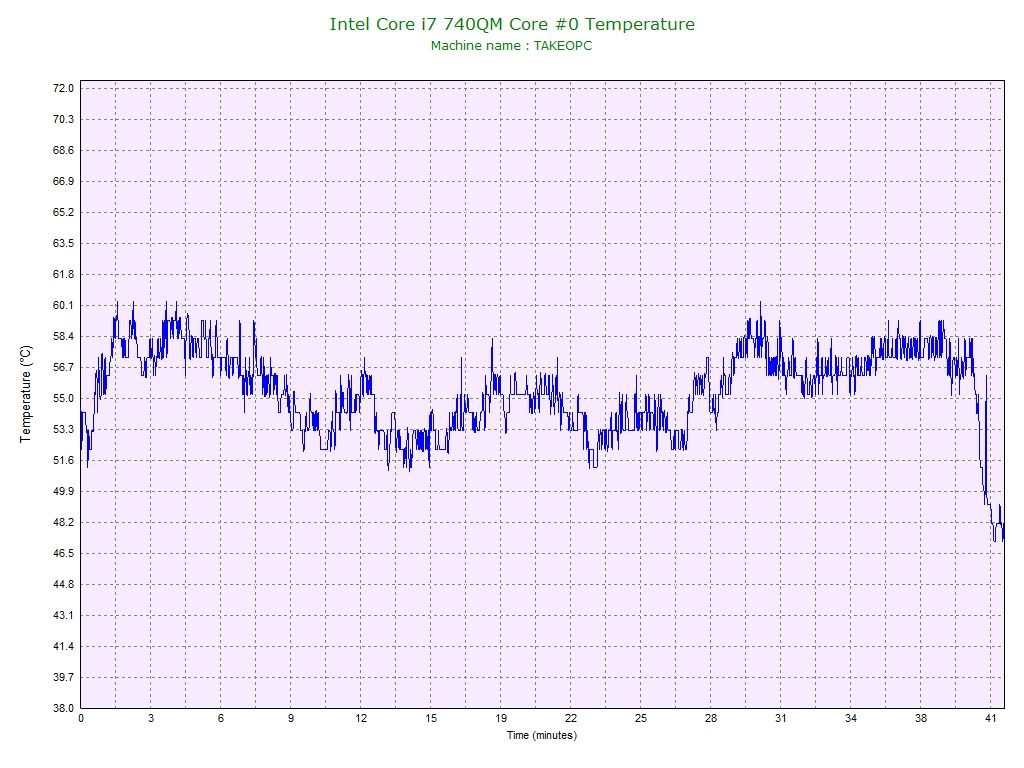Click the 41 minute time axis label
Screen dimensions: 1024x768
991,718
